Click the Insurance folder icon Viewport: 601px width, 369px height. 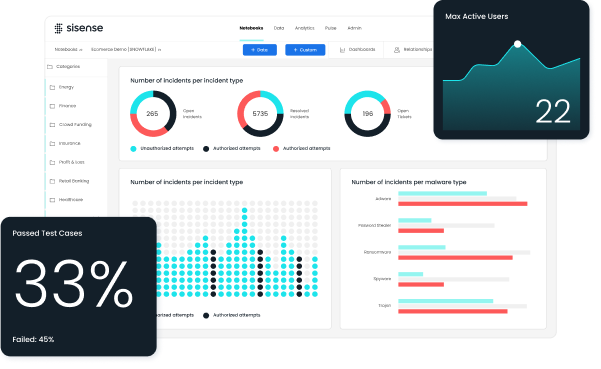(x=53, y=144)
